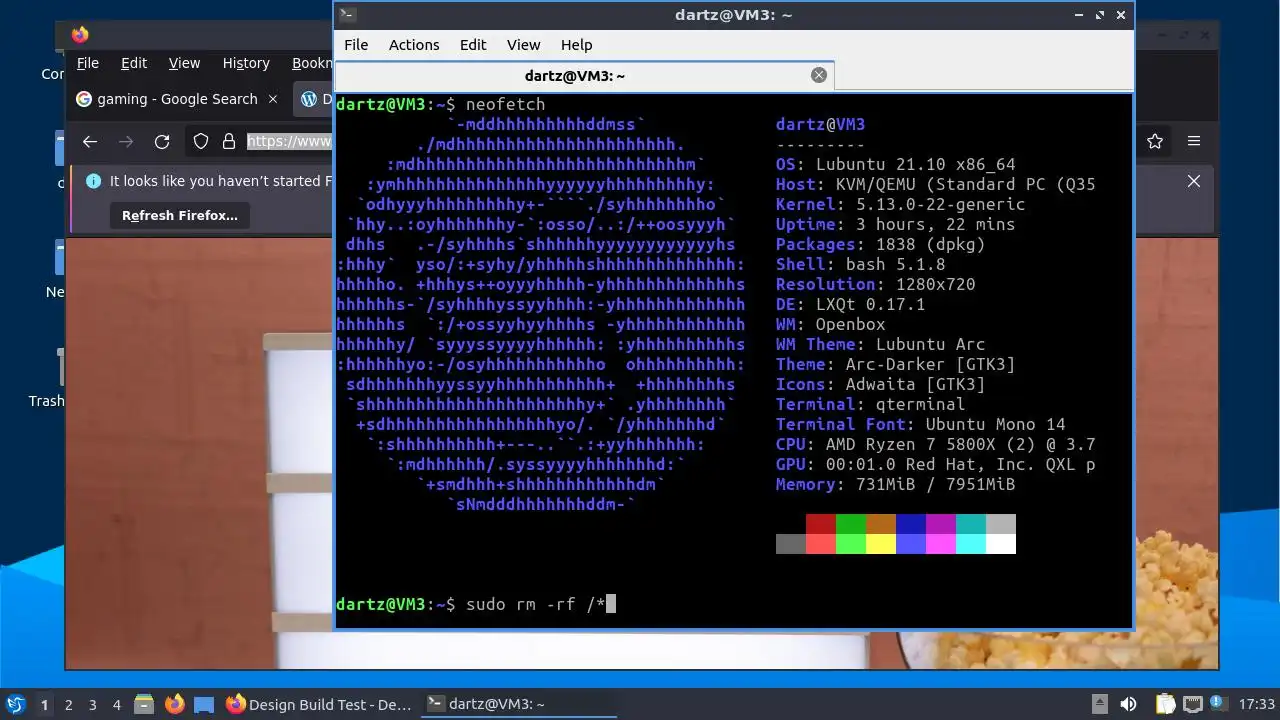Open the removable media tray icon
This screenshot has height=720, width=1280.
point(1099,704)
